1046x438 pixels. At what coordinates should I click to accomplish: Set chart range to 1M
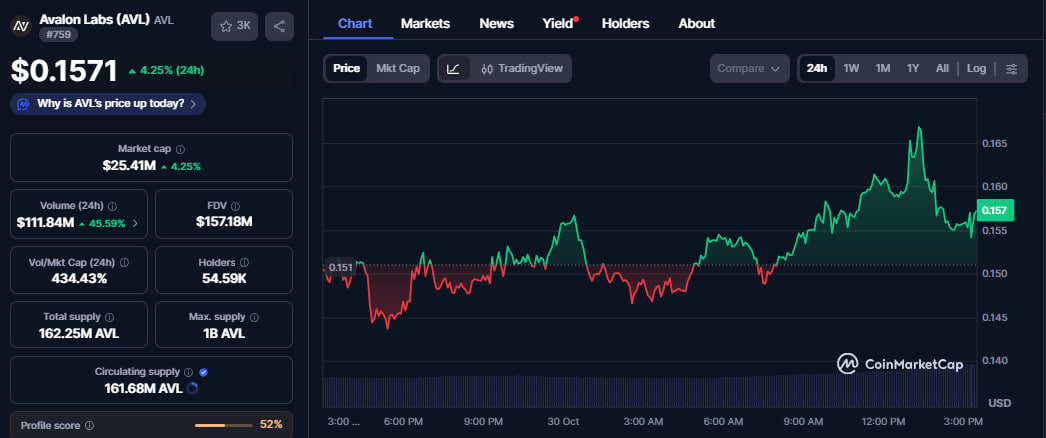coord(883,69)
